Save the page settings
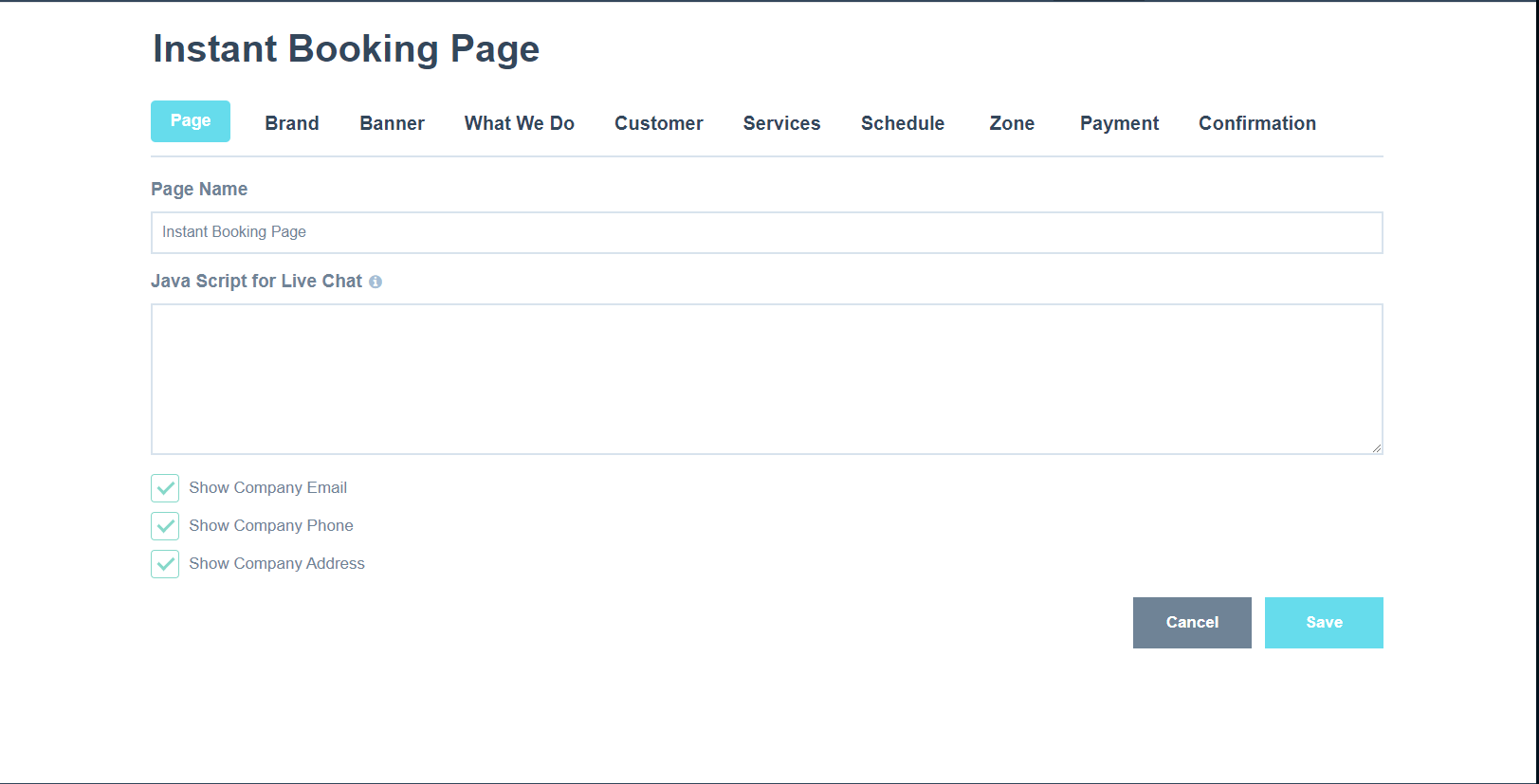The image size is (1539, 784). (1324, 623)
